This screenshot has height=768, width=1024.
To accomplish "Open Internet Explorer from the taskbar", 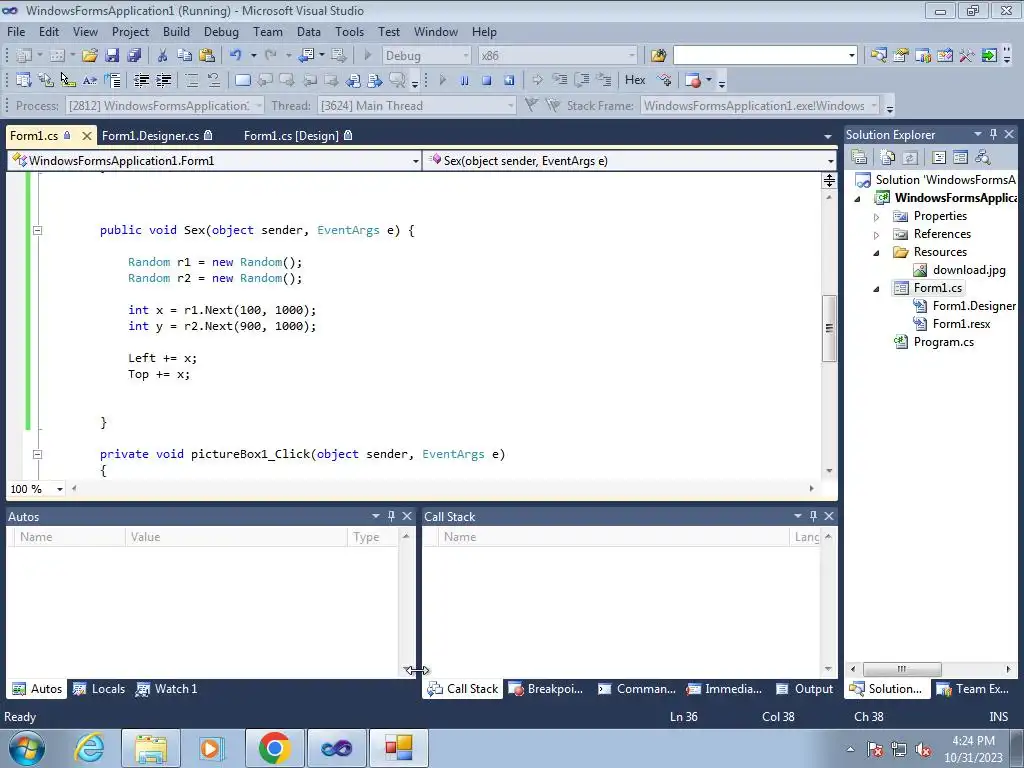I will point(89,748).
